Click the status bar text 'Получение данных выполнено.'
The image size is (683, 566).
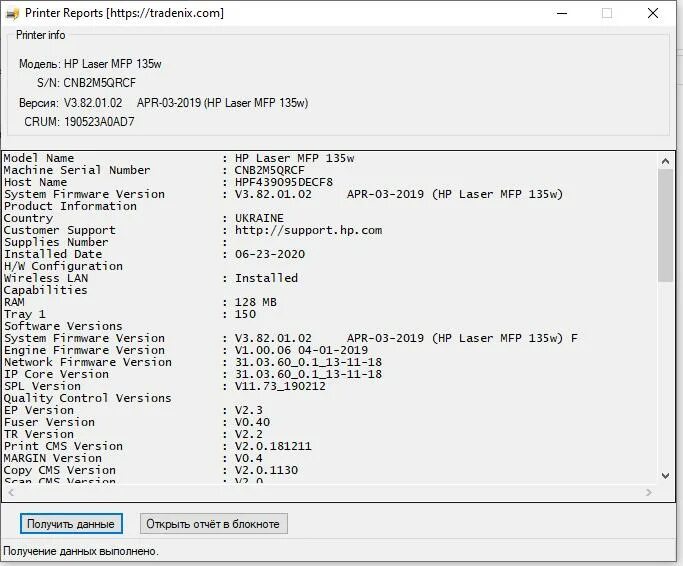81,551
